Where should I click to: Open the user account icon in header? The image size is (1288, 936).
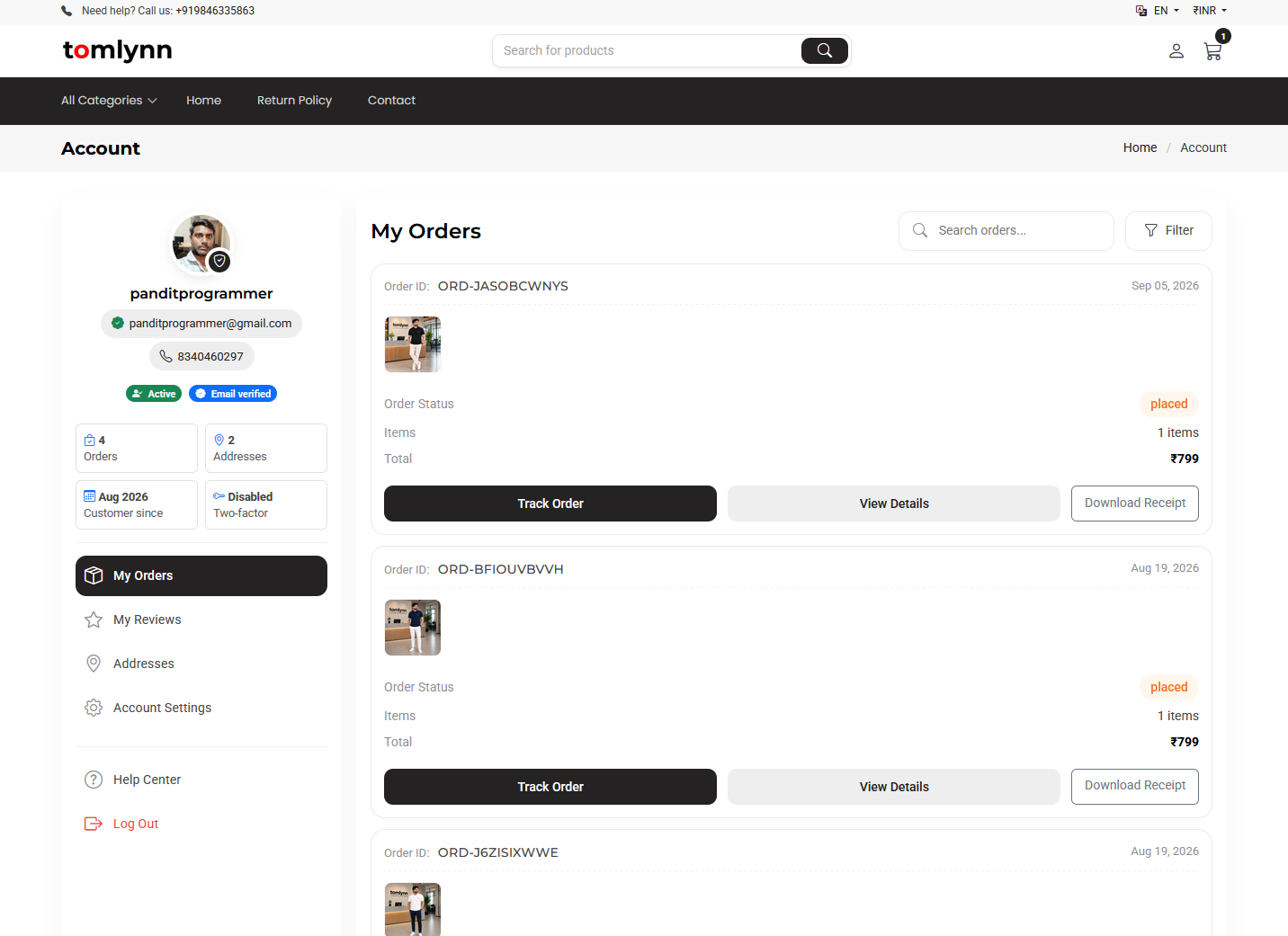click(1176, 51)
